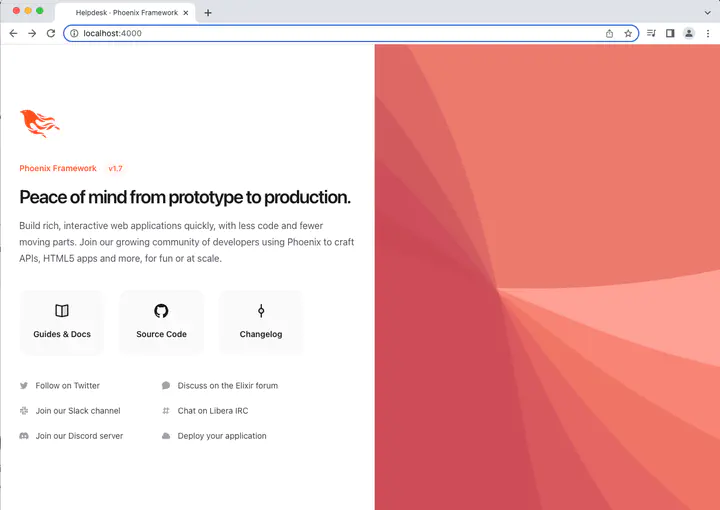Reload the localhost page

click(x=51, y=33)
